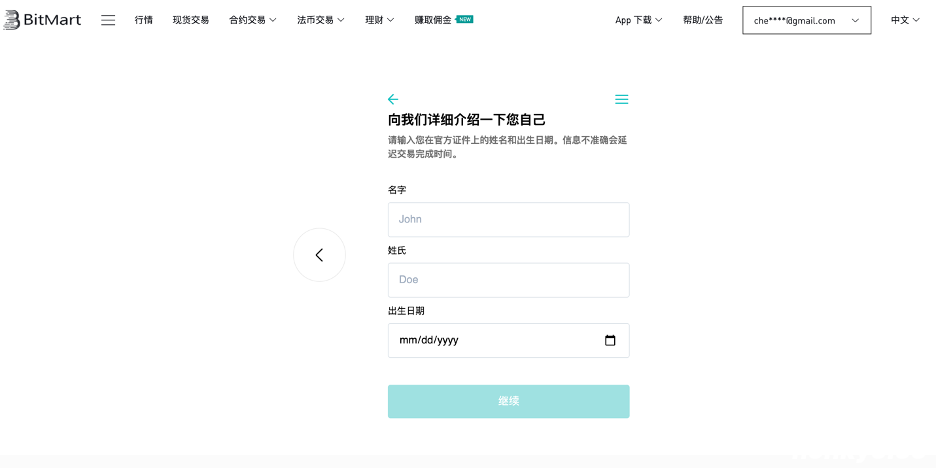This screenshot has width=936, height=468.
Task: Open 帮助/公告 help page
Action: pos(703,20)
